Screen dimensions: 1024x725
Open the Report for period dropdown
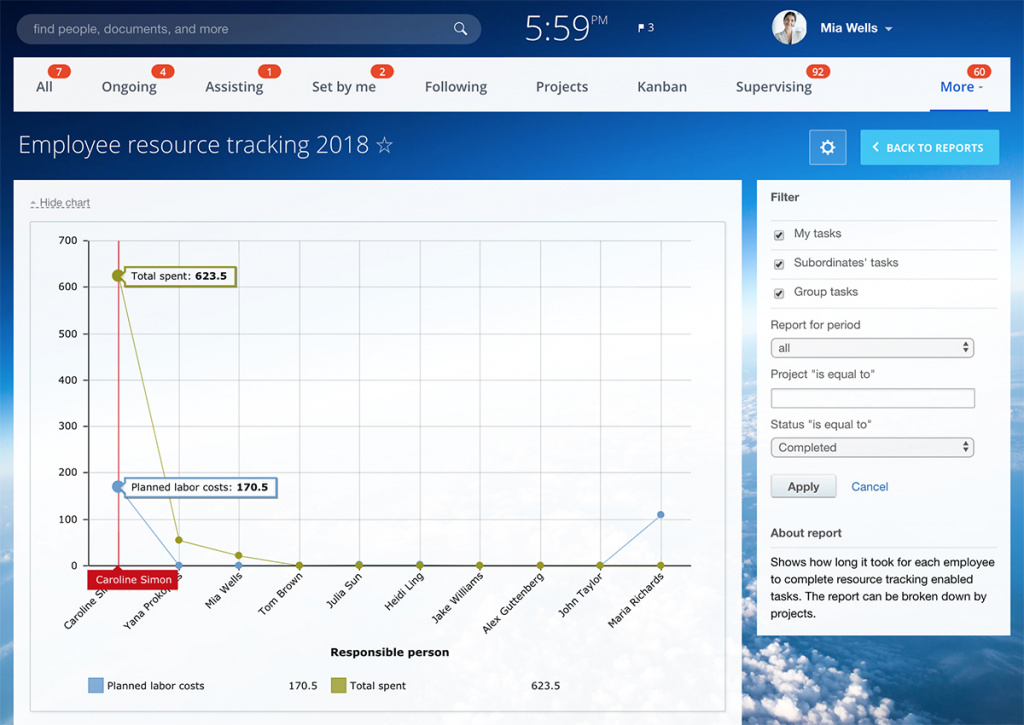coord(872,348)
